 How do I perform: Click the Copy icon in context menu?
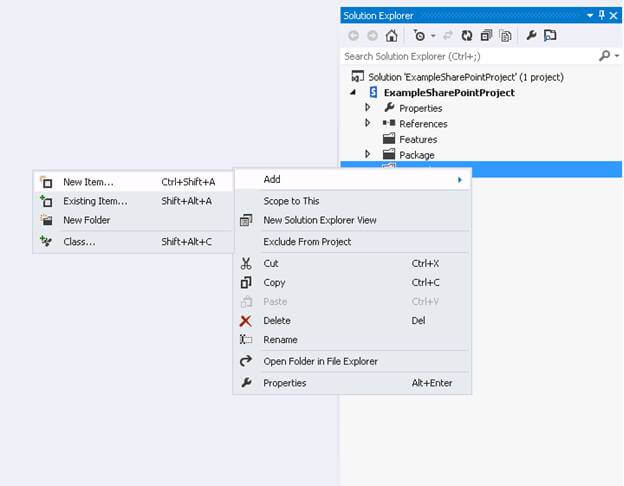(x=246, y=283)
